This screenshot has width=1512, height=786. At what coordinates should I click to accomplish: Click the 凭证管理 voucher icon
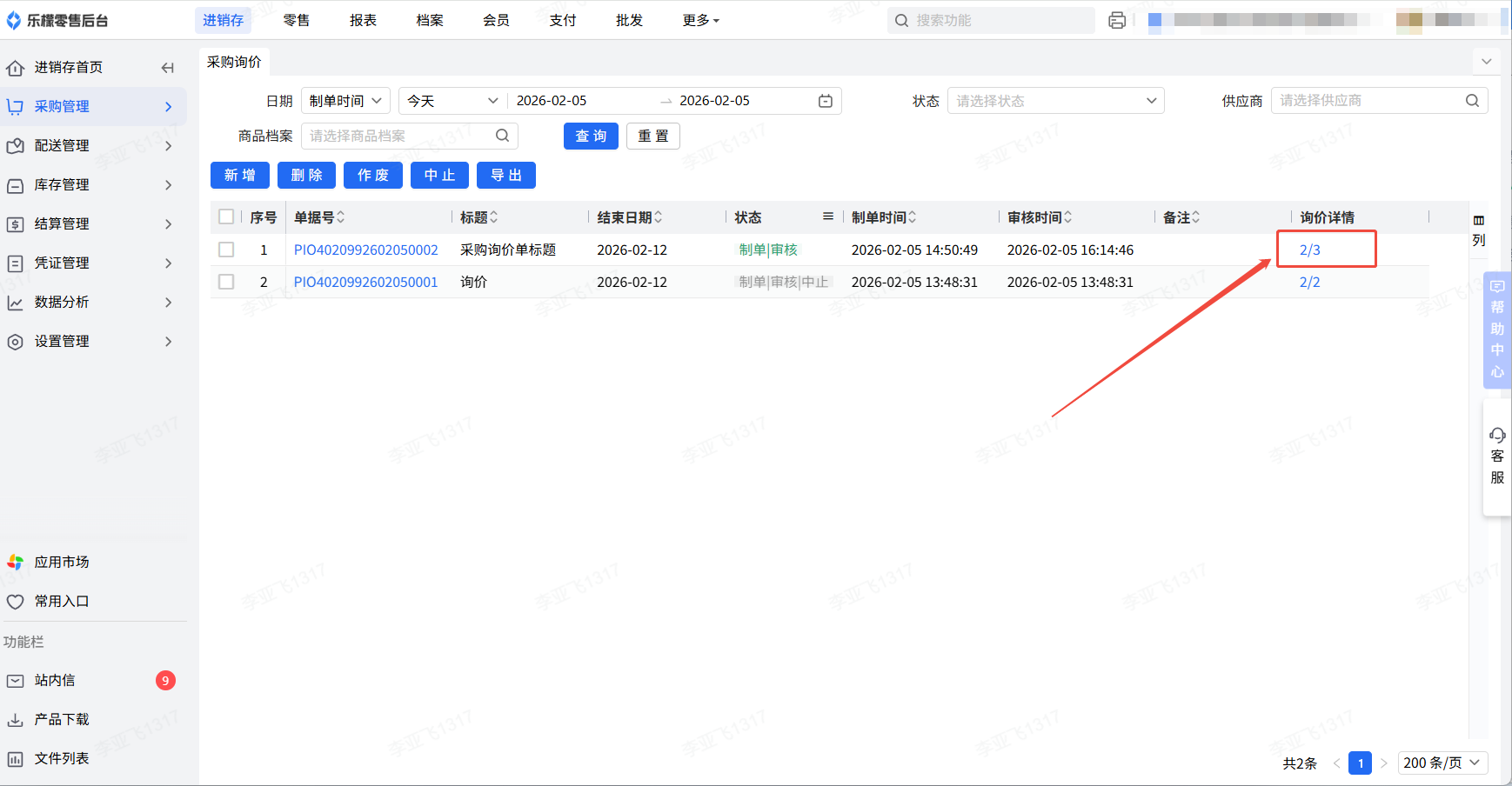(15, 263)
